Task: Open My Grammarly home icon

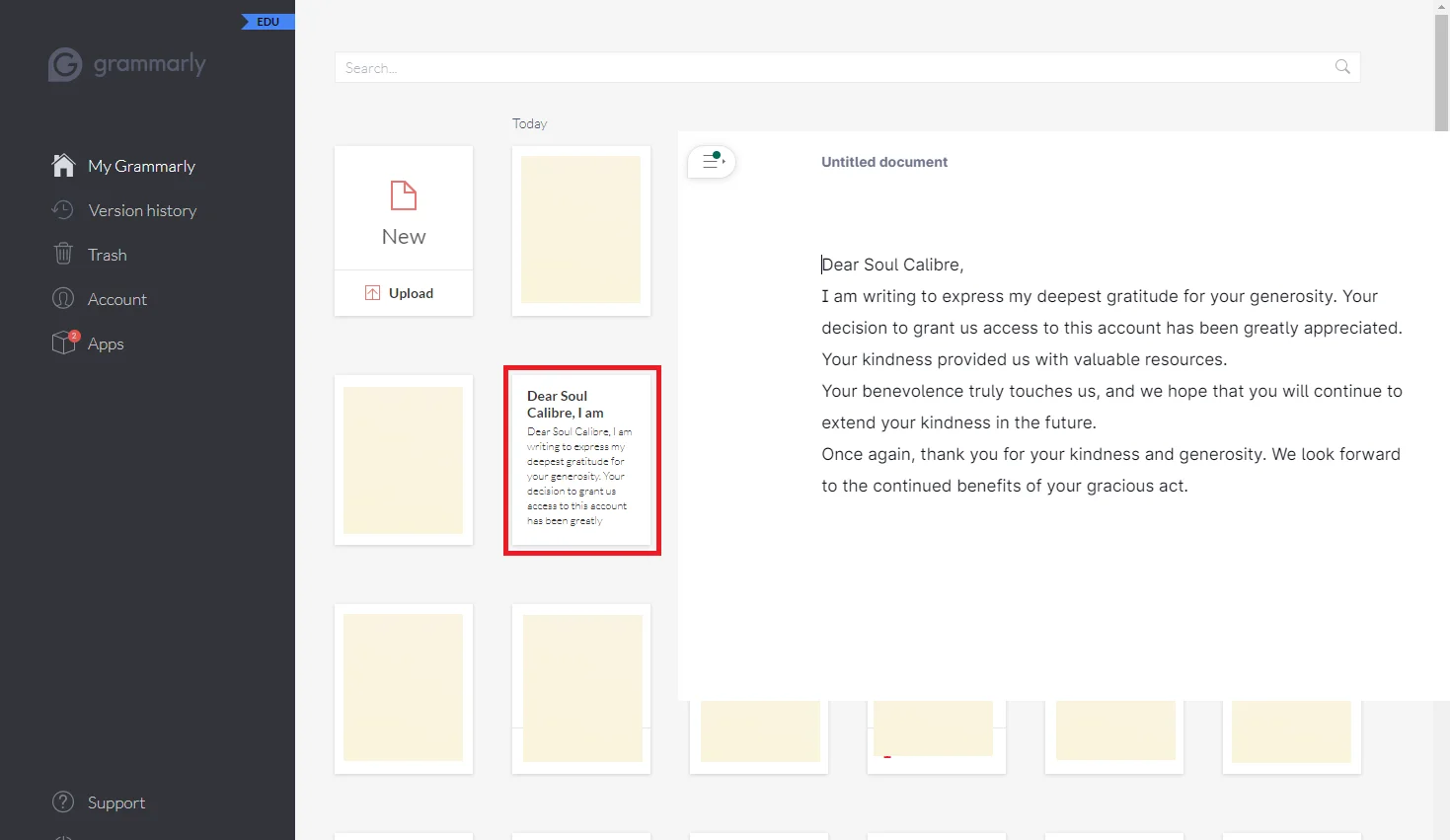Action: tap(63, 165)
